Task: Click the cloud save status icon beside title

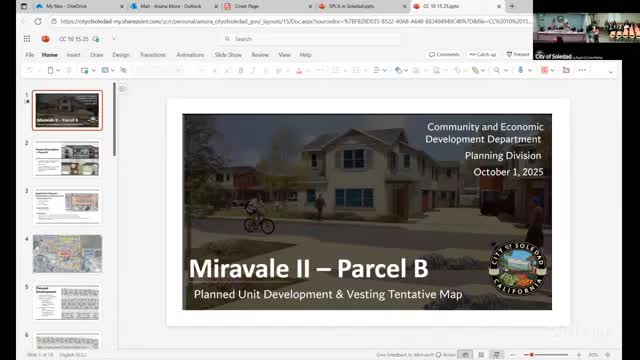Action: coord(96,39)
